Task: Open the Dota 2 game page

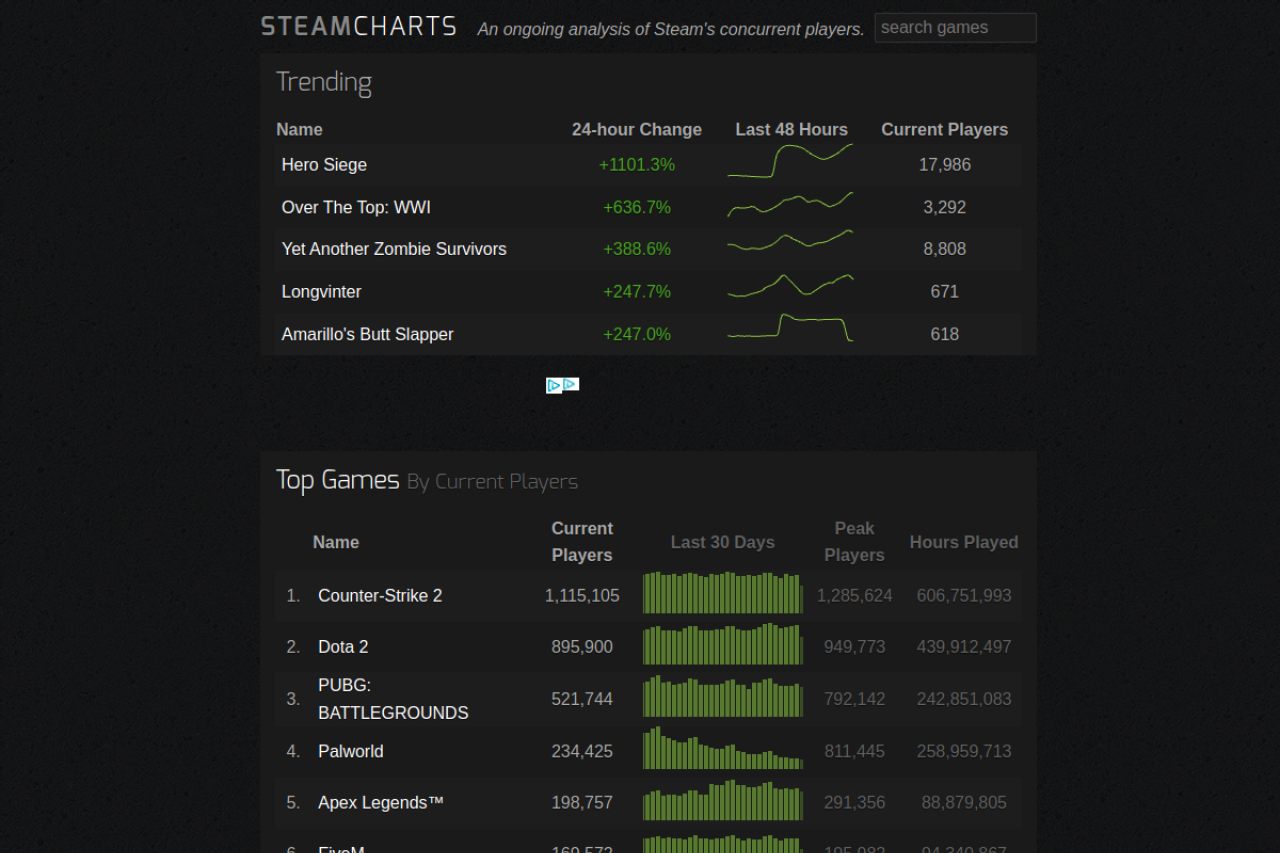Action: coord(343,647)
